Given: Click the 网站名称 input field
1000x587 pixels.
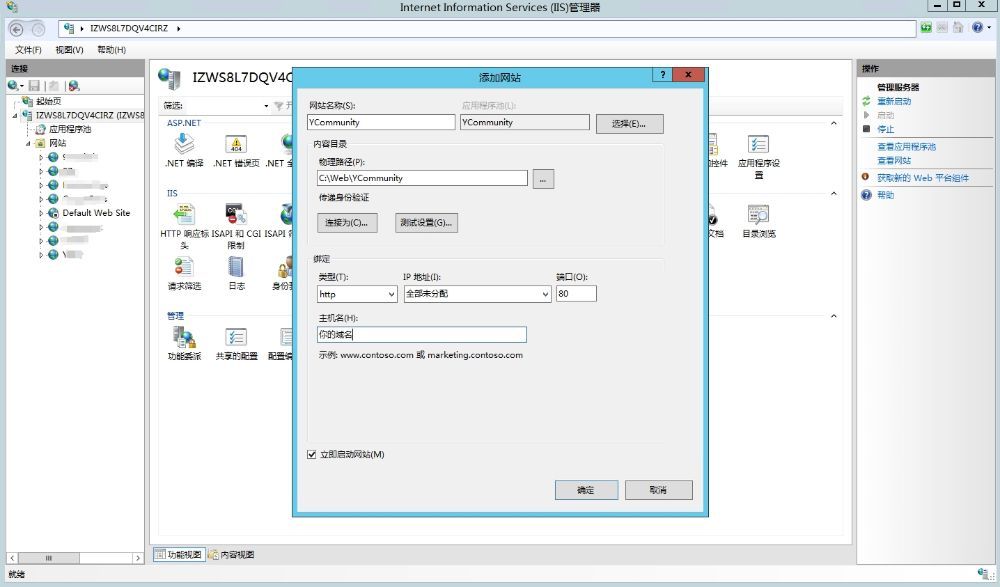Looking at the screenshot, I should (381, 122).
